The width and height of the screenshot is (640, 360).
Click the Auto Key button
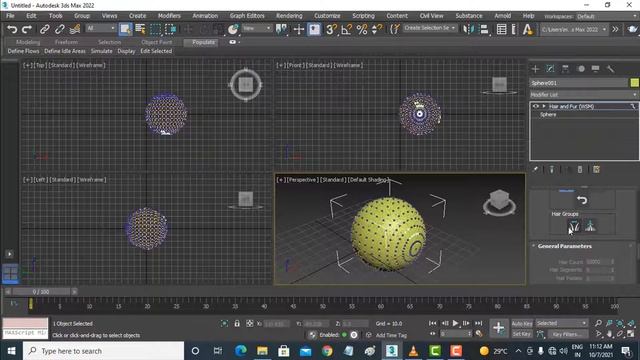pyautogui.click(x=522, y=323)
